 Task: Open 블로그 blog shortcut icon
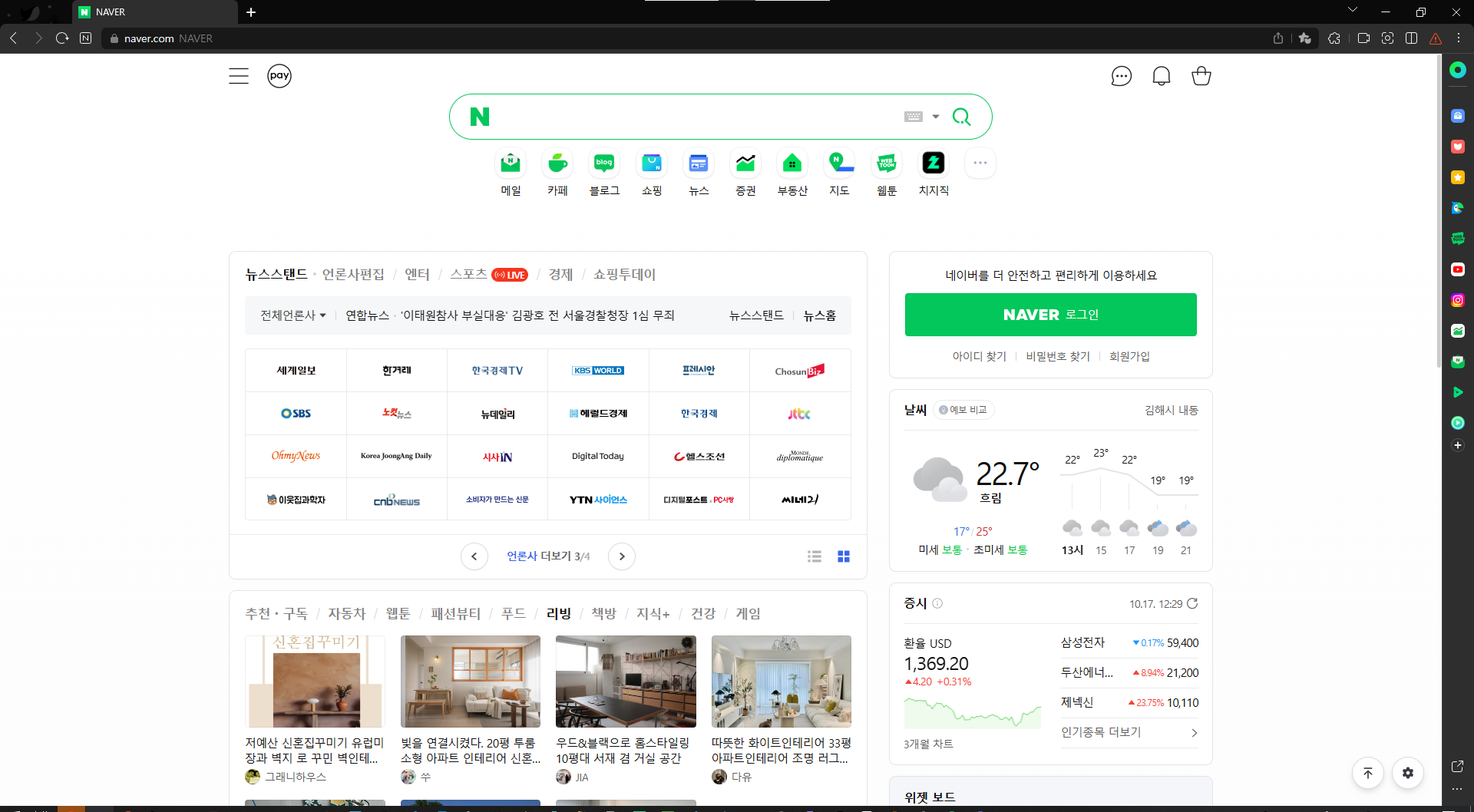(x=604, y=163)
